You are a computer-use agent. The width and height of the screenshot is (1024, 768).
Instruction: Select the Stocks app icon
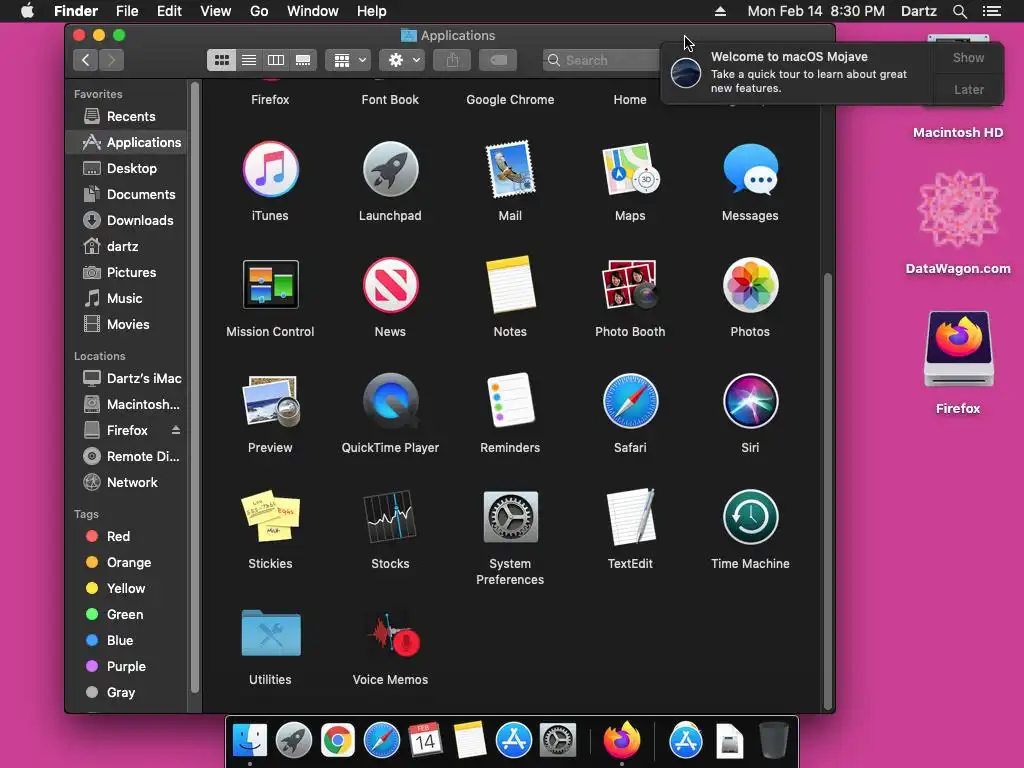391,517
